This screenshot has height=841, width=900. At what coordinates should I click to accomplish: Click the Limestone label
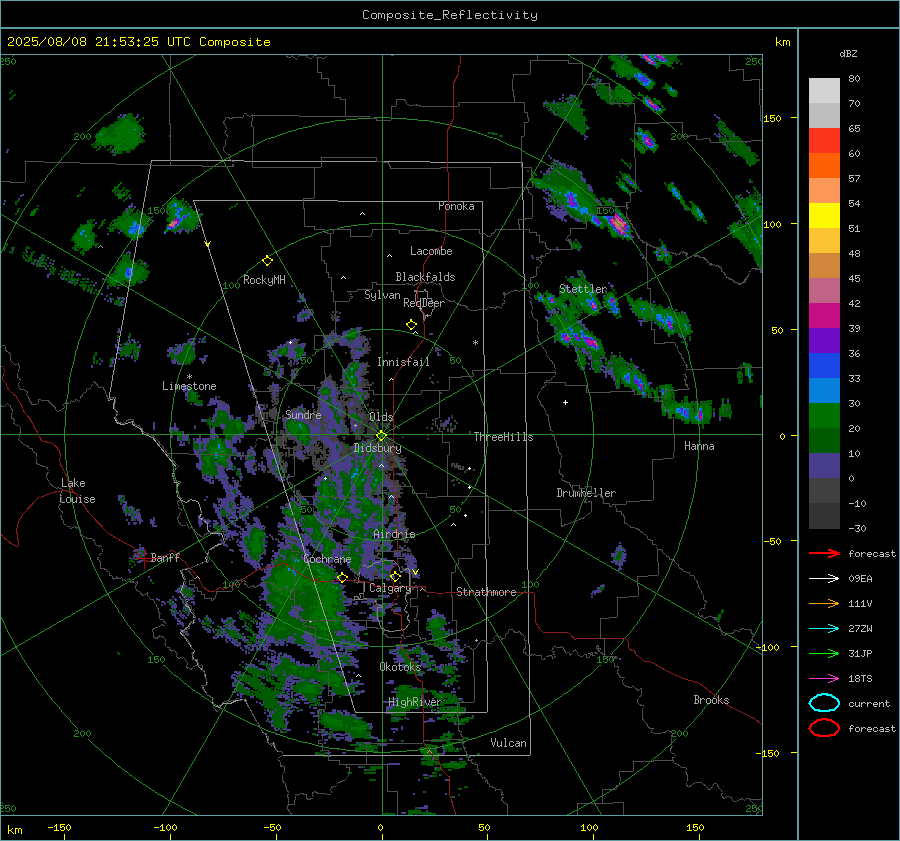[189, 386]
